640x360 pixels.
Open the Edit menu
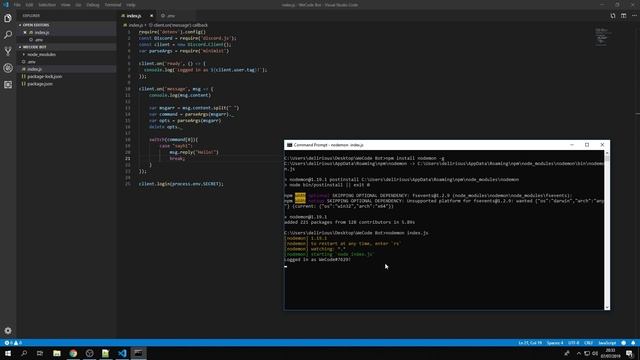29,5
